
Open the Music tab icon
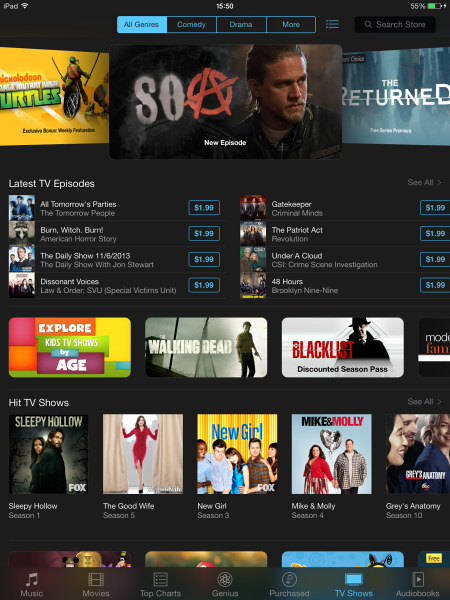click(32, 580)
